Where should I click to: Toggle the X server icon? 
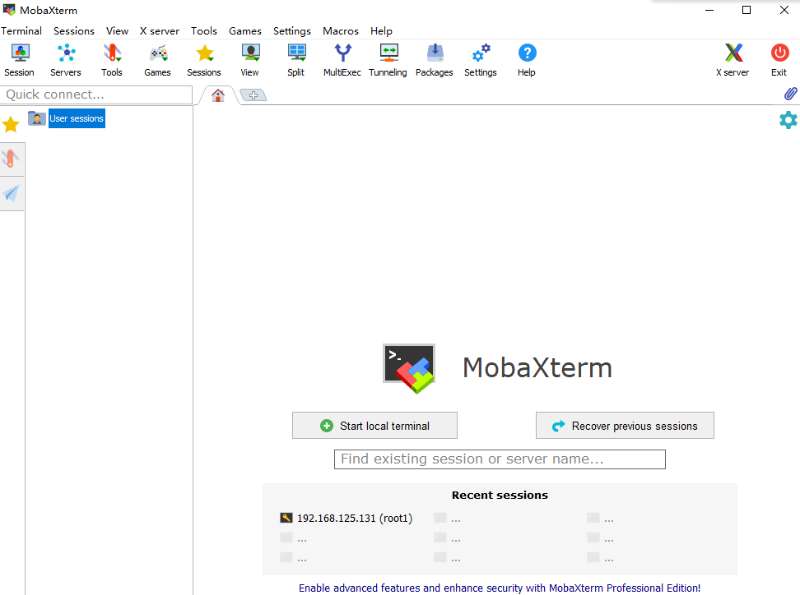(733, 60)
